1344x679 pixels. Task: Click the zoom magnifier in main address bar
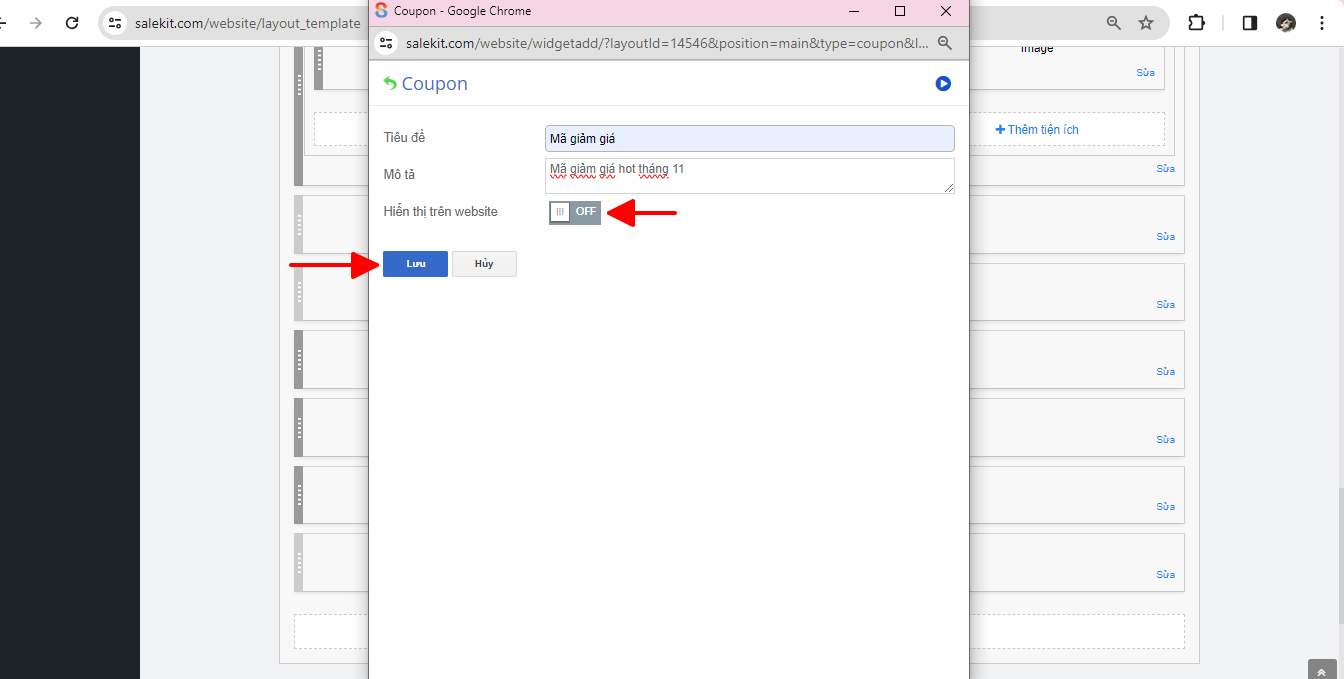1113,23
